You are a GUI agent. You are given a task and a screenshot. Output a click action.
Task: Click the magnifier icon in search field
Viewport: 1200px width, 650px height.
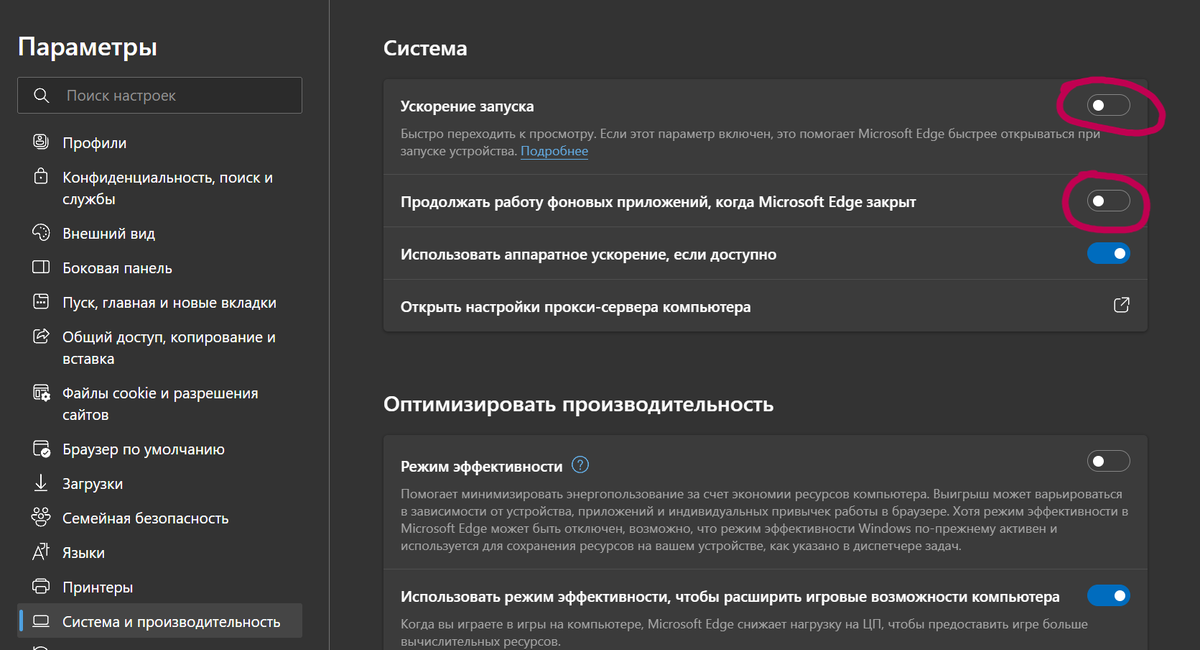(41, 95)
